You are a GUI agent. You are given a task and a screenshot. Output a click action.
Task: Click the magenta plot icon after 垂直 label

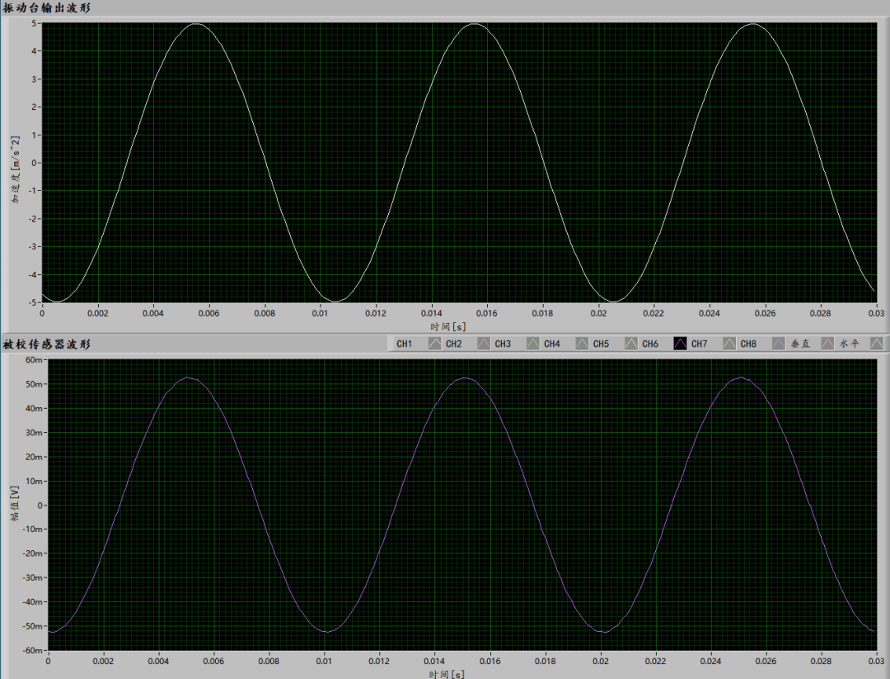click(x=828, y=343)
